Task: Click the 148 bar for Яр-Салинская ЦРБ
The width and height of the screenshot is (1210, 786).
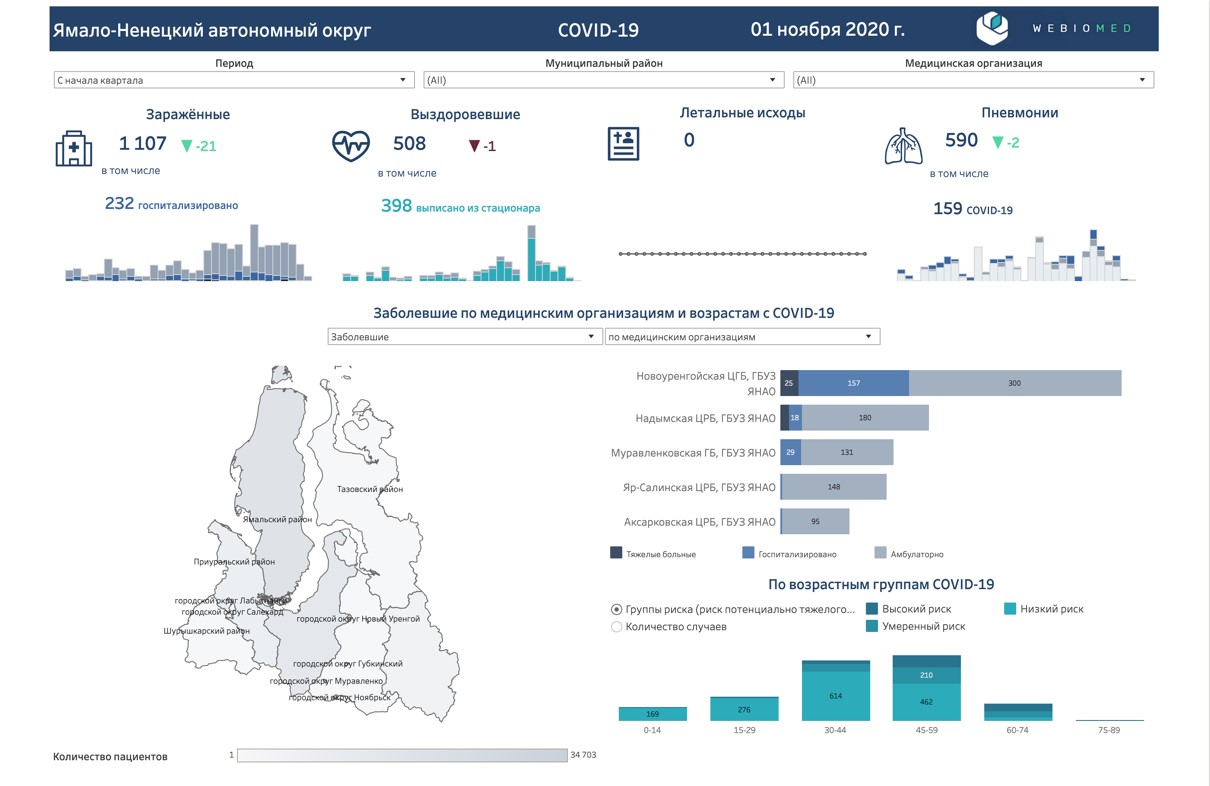Action: (x=833, y=487)
